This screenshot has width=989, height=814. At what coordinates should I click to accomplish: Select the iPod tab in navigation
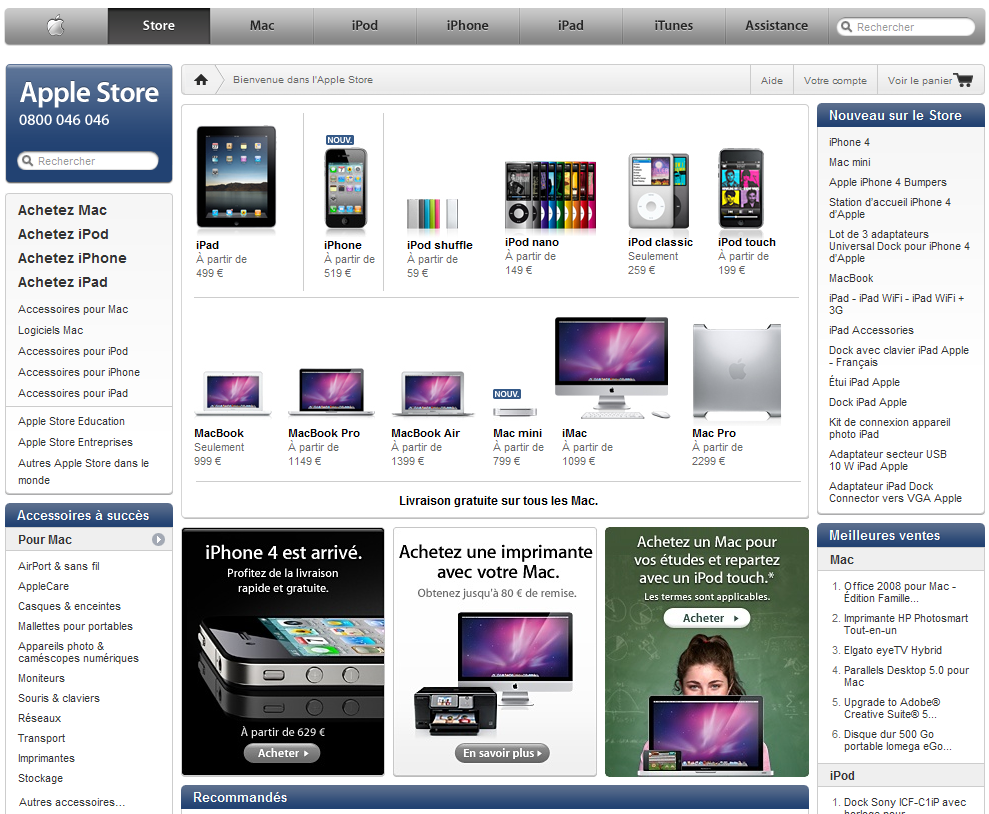365,26
